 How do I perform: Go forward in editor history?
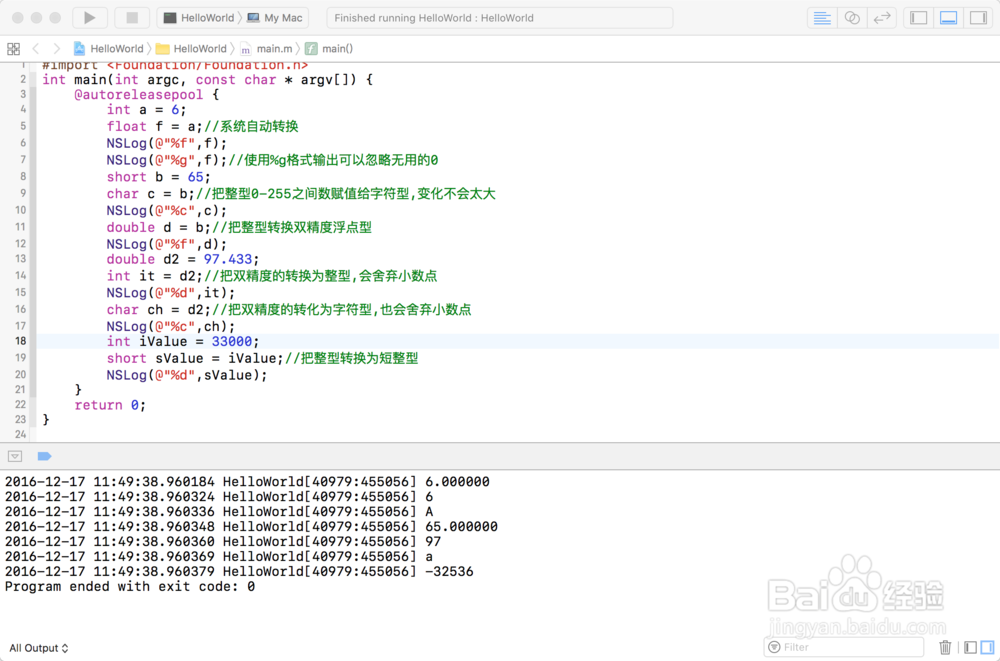pyautogui.click(x=57, y=48)
